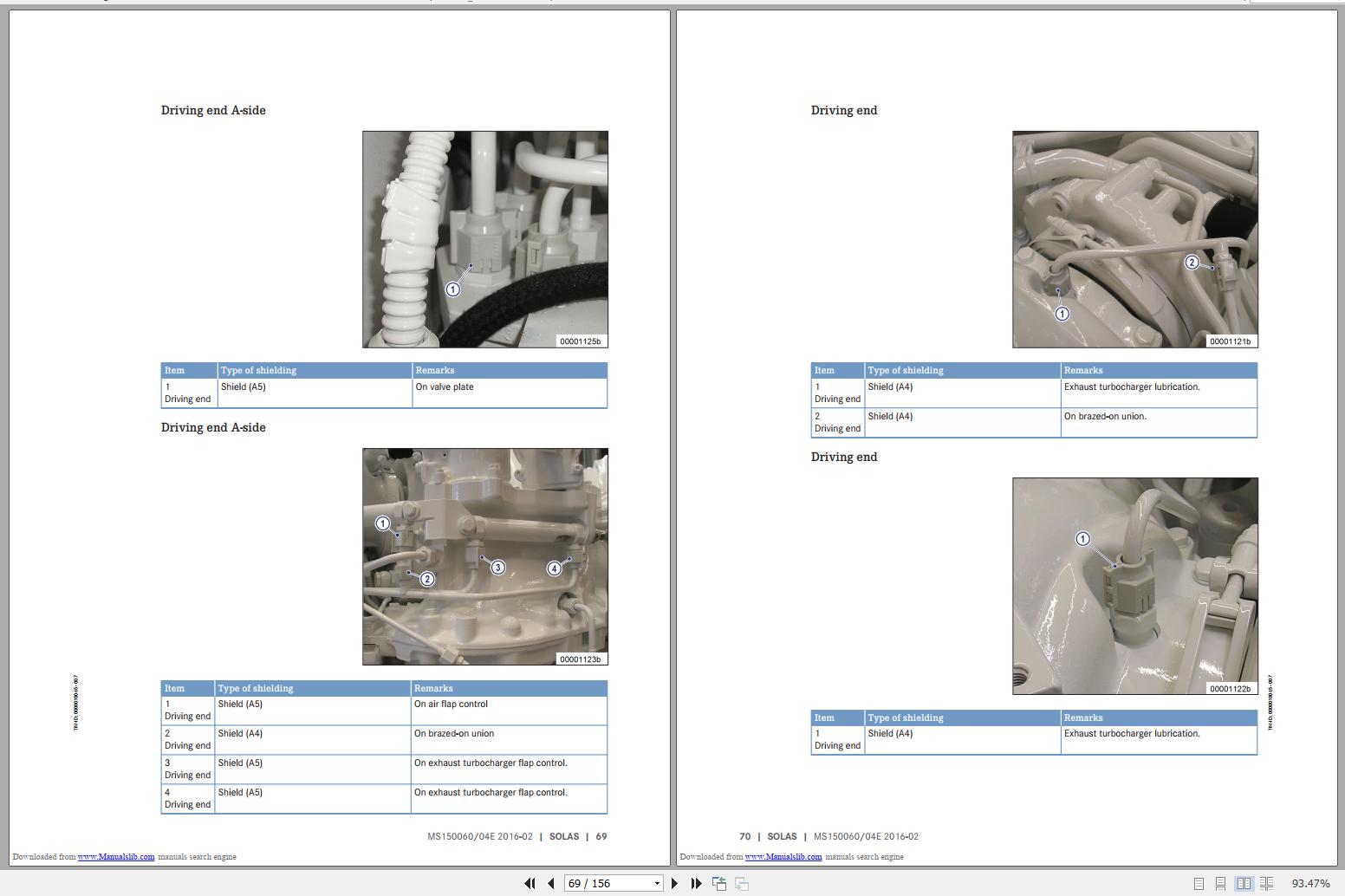Go to the next page
1345x896 pixels.
(674, 883)
